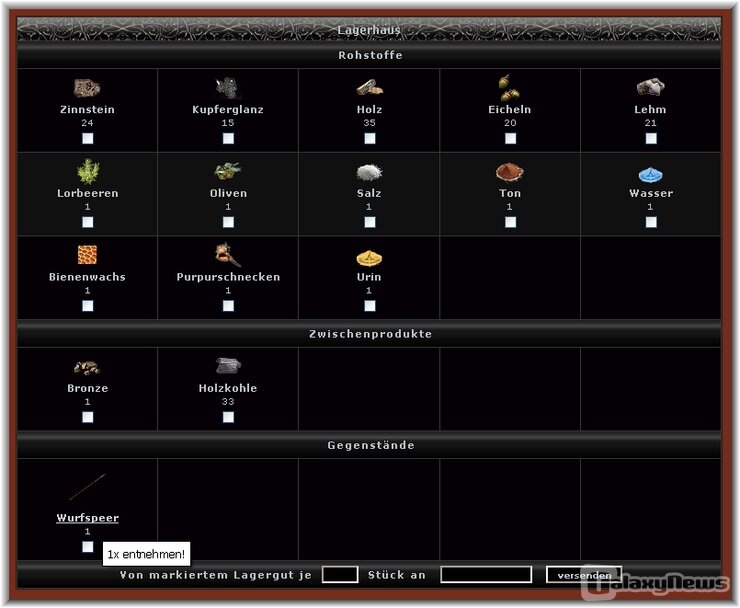Click 'Von markiertem Lagergut je' label
This screenshot has height=608, width=740.
(x=216, y=575)
